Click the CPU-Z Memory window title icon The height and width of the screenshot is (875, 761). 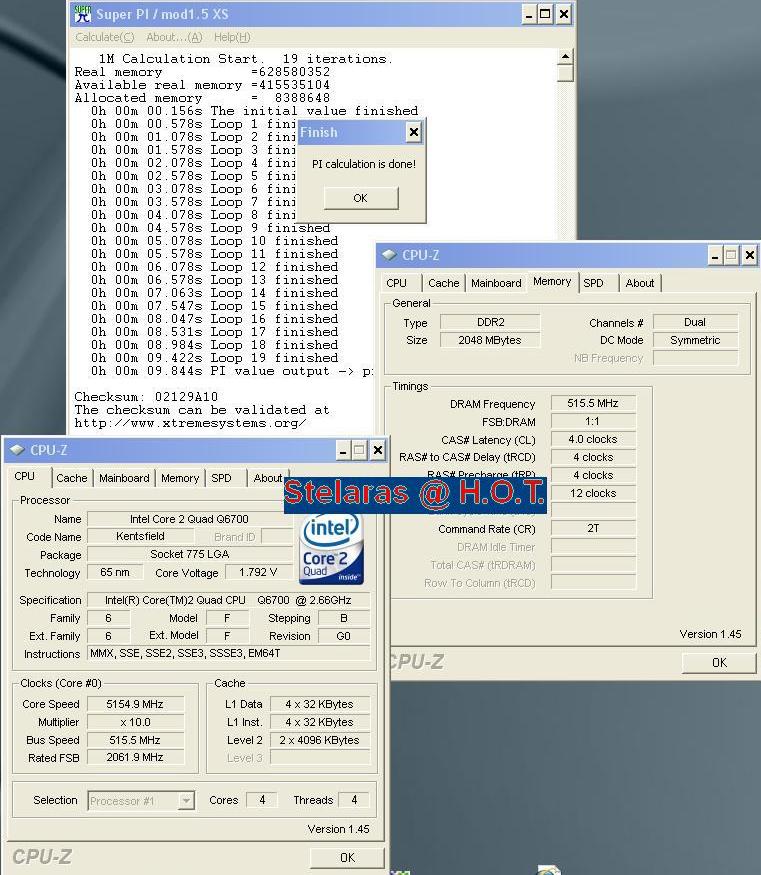(x=389, y=255)
